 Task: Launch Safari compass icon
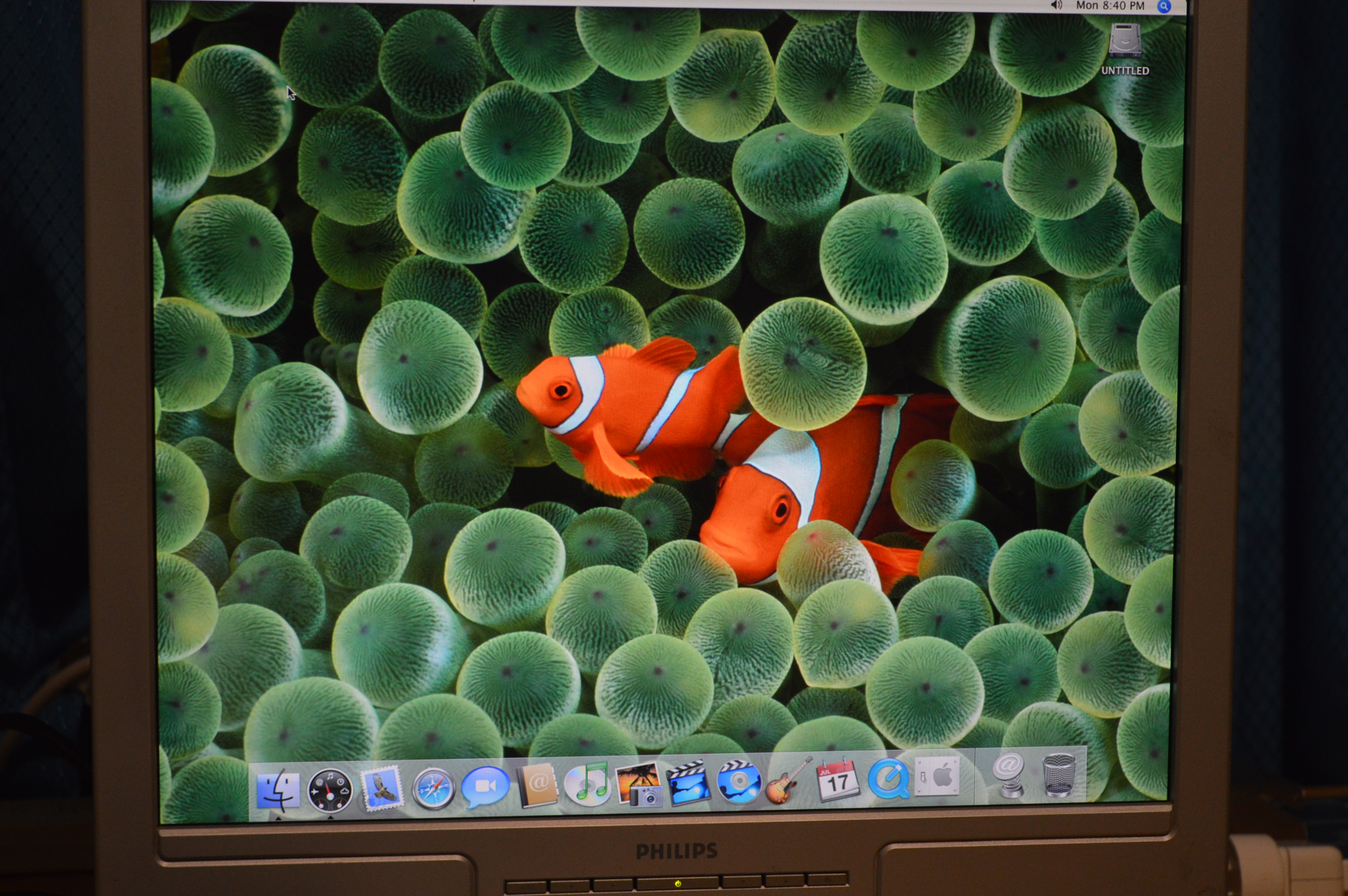[434, 789]
